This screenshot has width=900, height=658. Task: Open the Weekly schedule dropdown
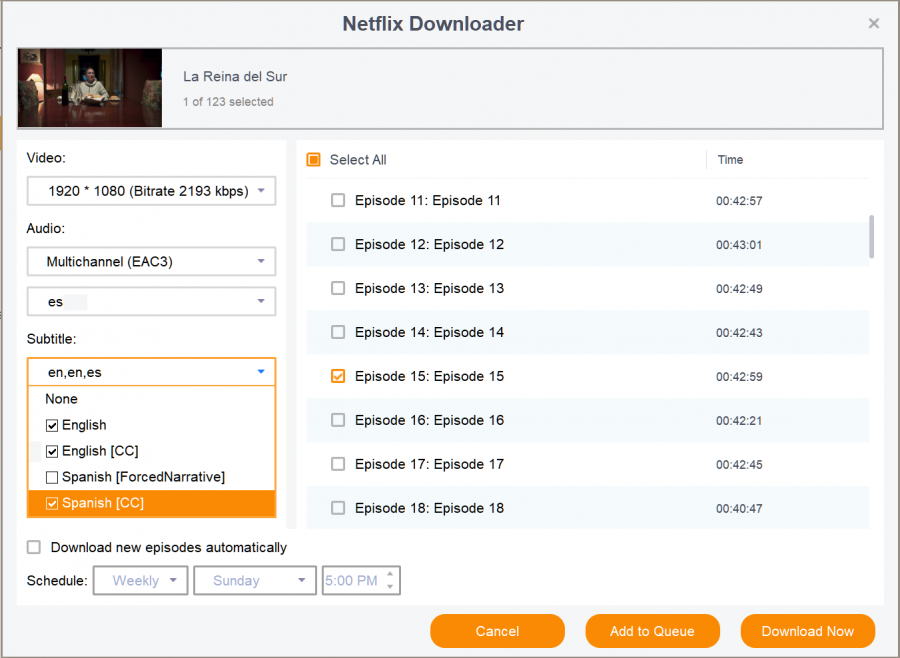coord(141,580)
